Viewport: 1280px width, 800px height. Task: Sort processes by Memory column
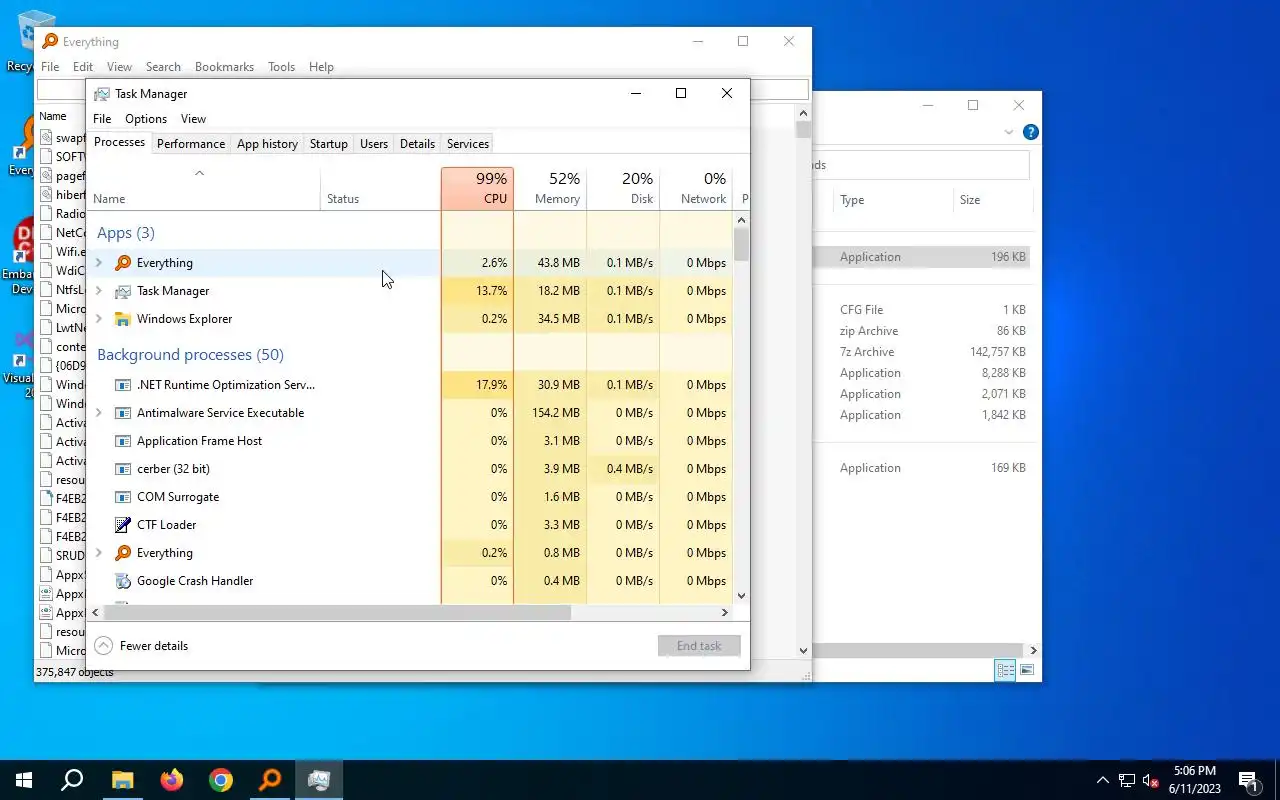pyautogui.click(x=550, y=188)
